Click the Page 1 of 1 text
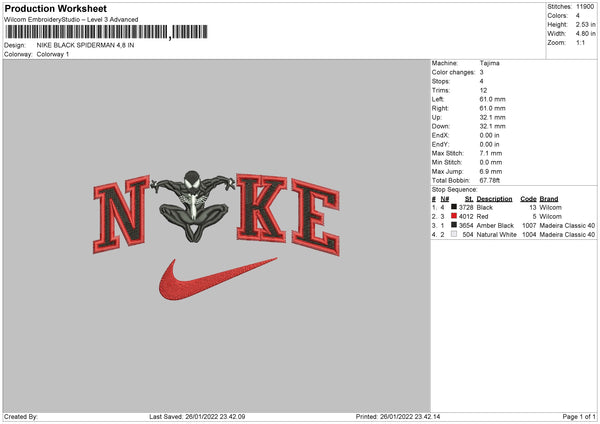 (579, 417)
